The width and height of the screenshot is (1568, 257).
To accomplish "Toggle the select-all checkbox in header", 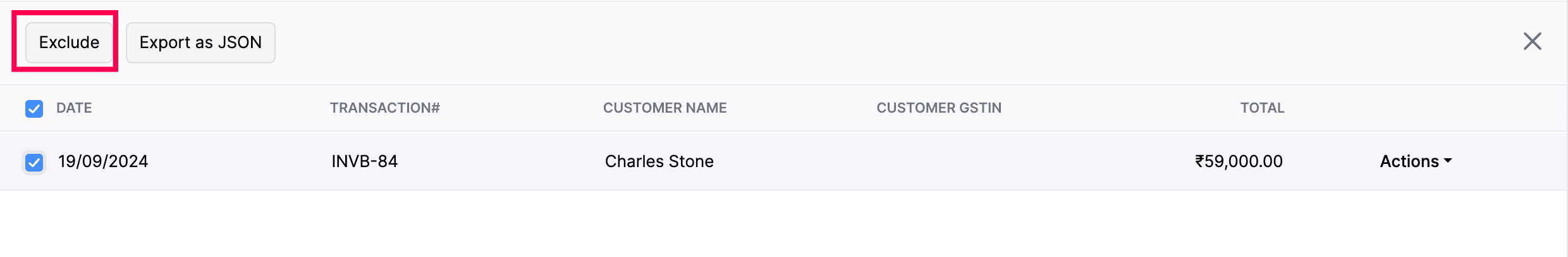I will coord(34,109).
